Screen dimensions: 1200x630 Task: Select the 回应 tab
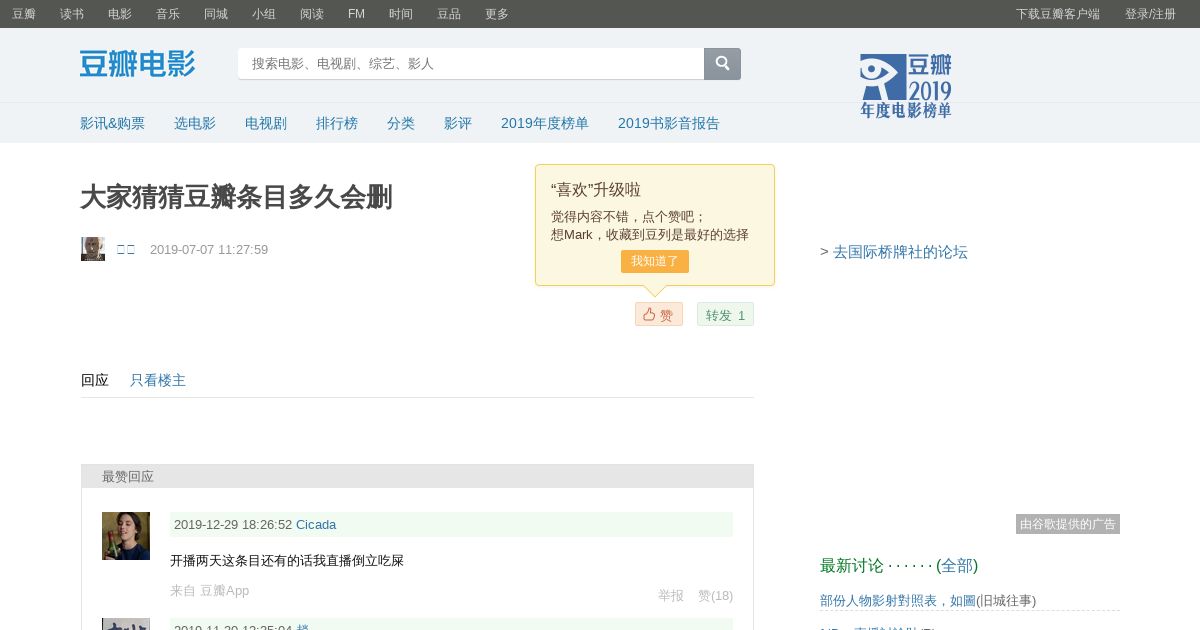pyautogui.click(x=95, y=380)
